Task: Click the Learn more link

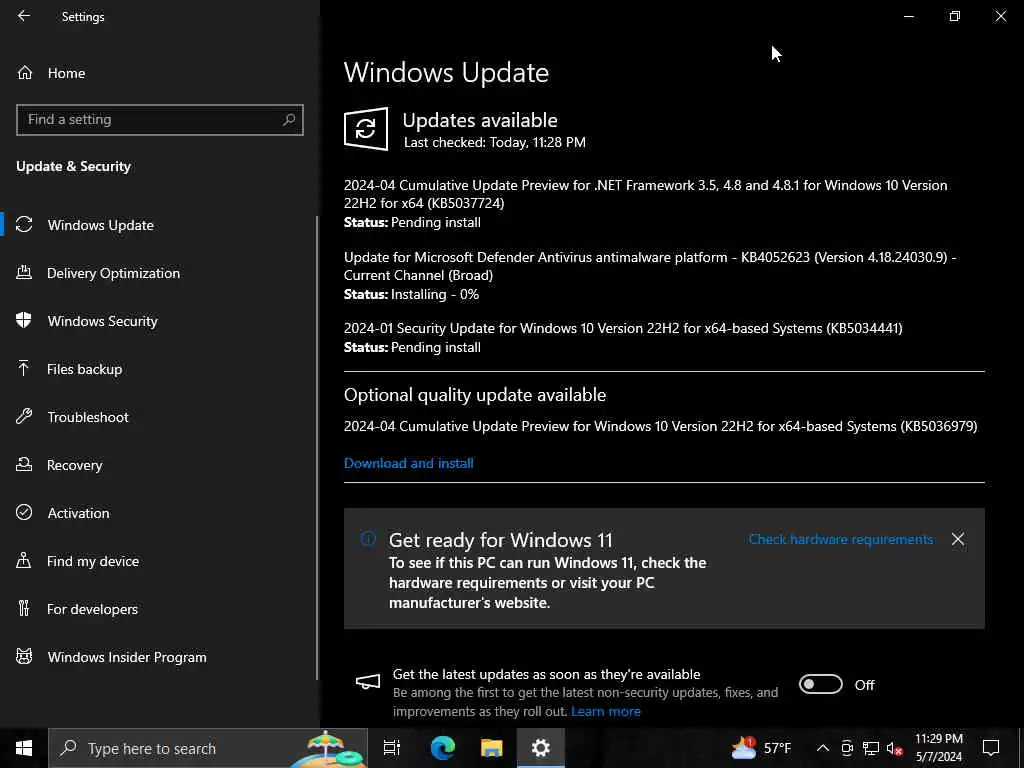Action: click(x=605, y=712)
